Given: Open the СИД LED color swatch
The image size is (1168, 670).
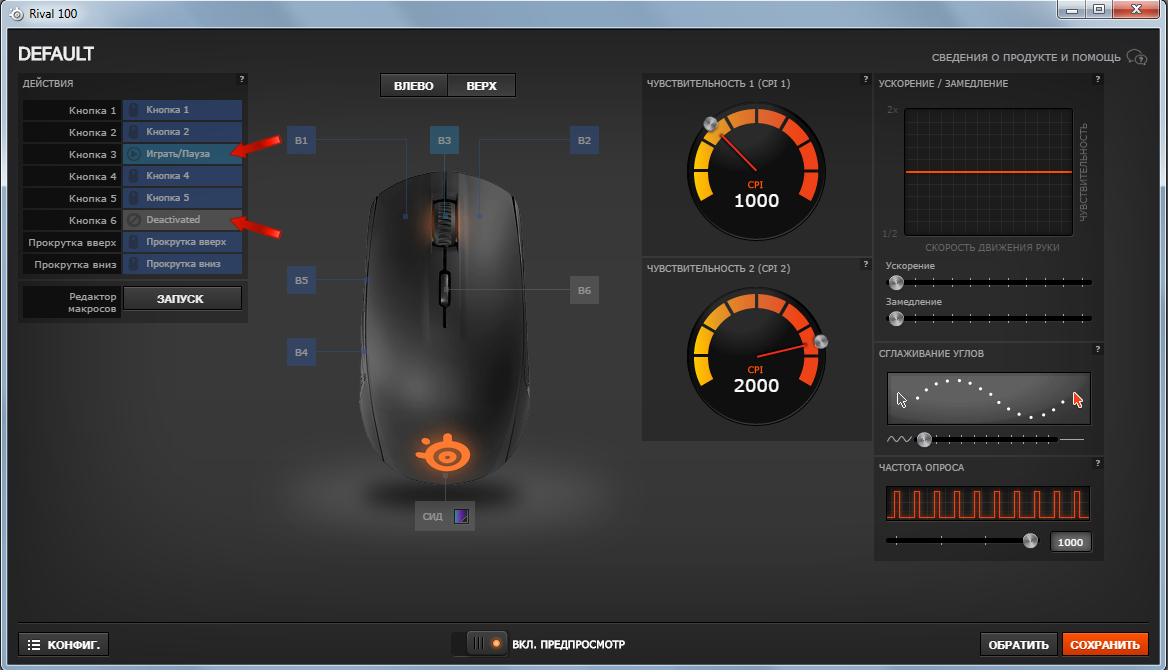Looking at the screenshot, I should 461,516.
